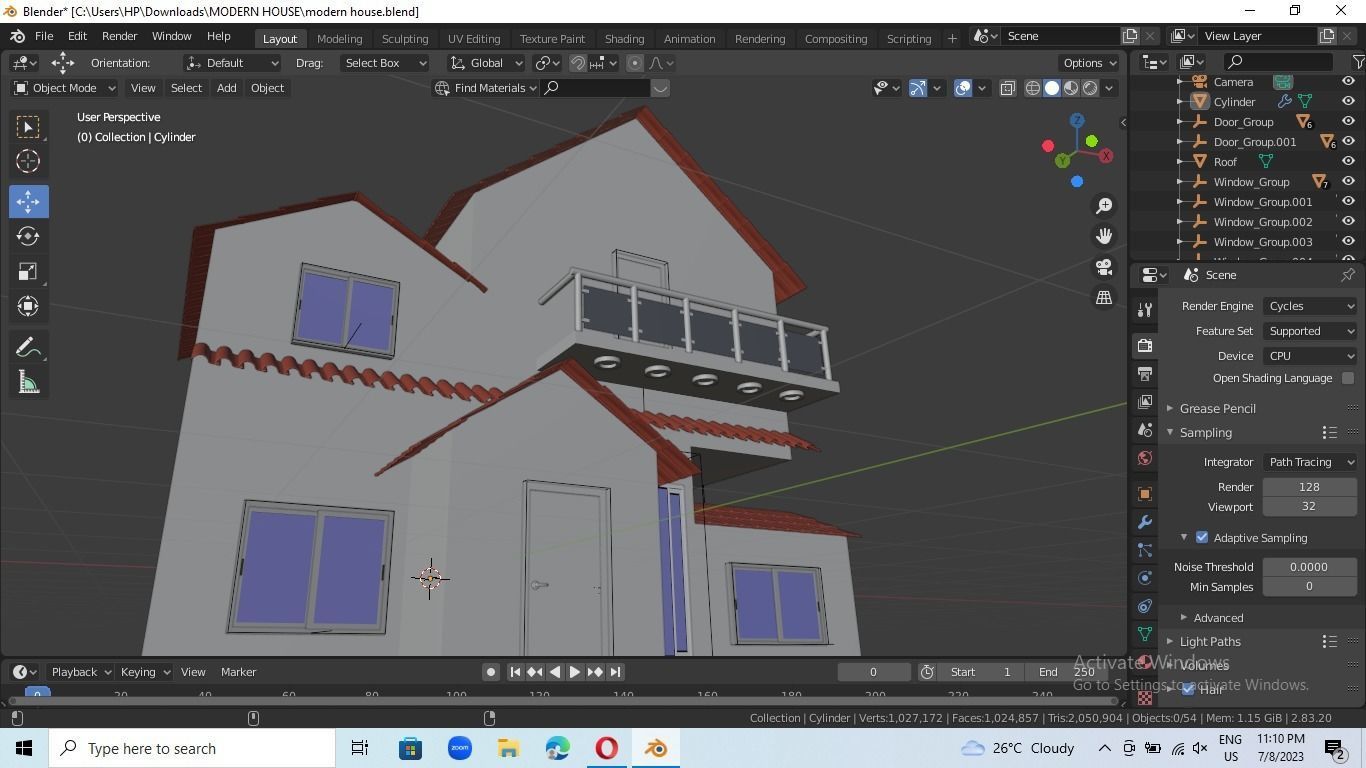Select the Scale tool
1366x768 pixels.
pos(28,271)
